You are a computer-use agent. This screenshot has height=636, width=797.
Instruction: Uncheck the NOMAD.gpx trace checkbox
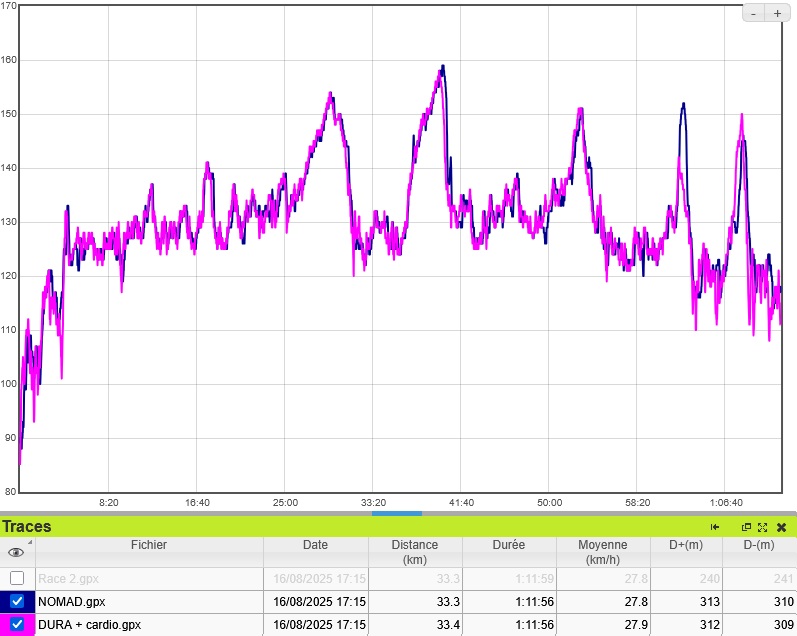pos(17,602)
